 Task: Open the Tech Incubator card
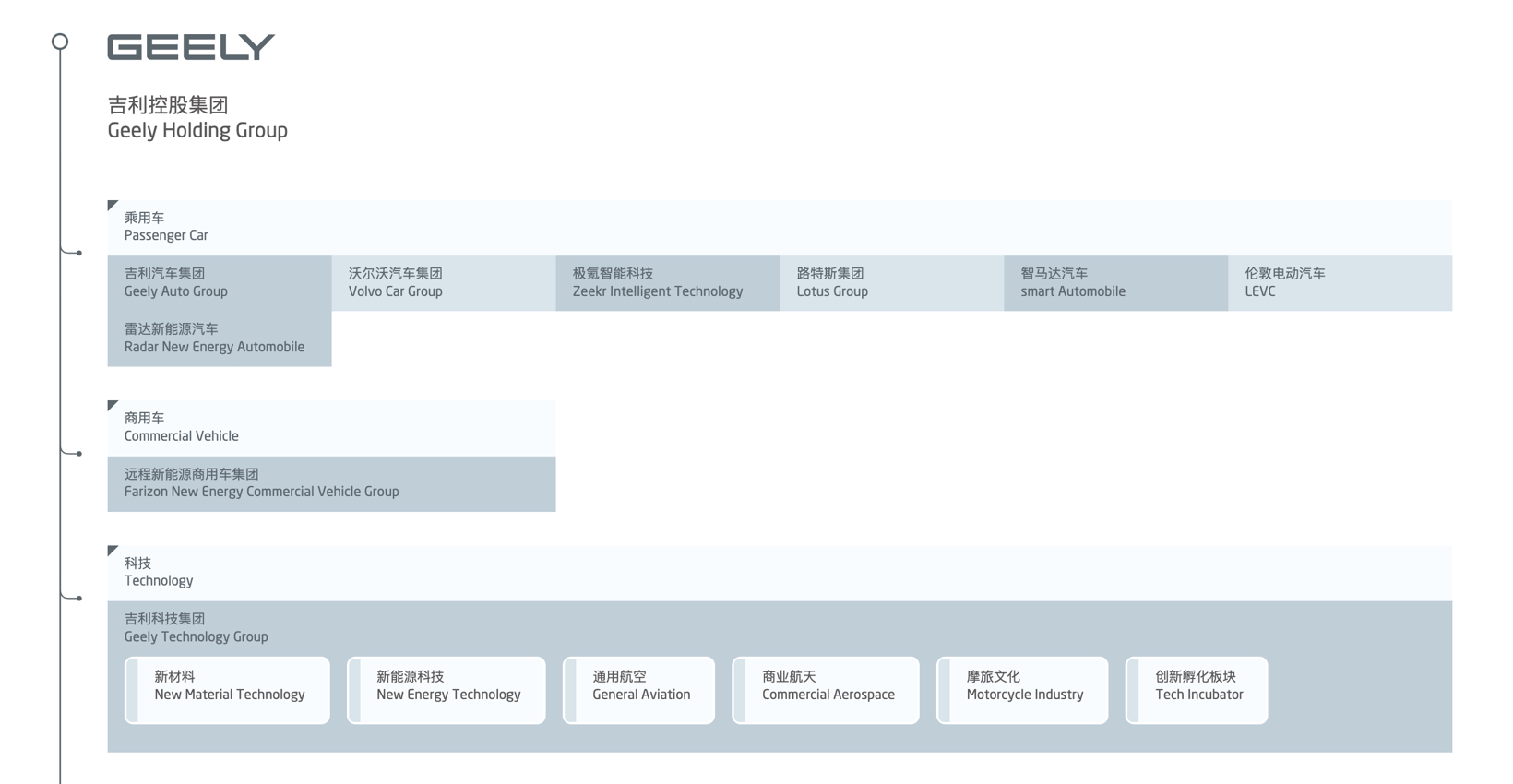[1197, 690]
